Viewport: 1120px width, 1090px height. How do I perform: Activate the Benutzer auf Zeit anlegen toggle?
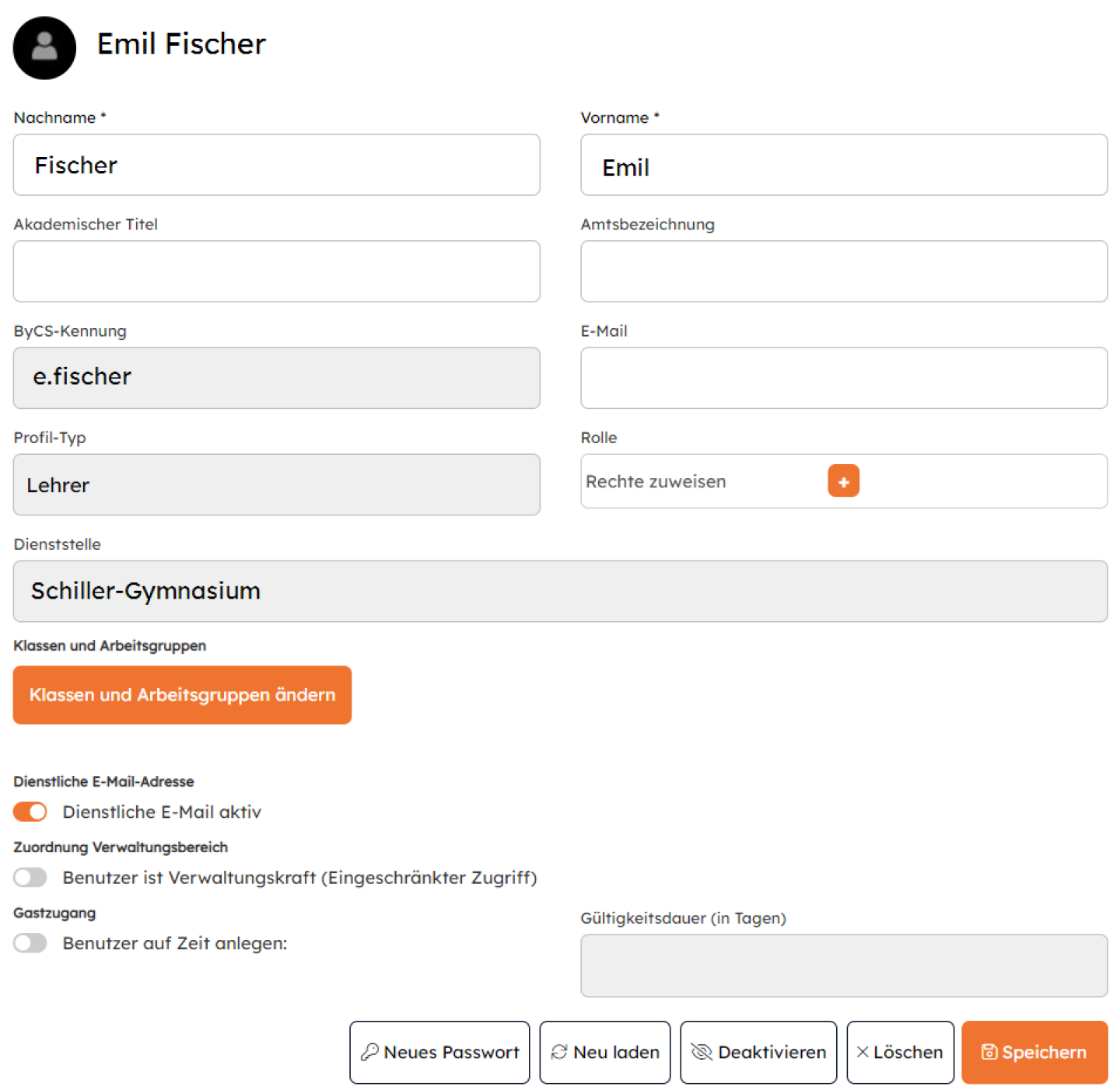pos(30,942)
